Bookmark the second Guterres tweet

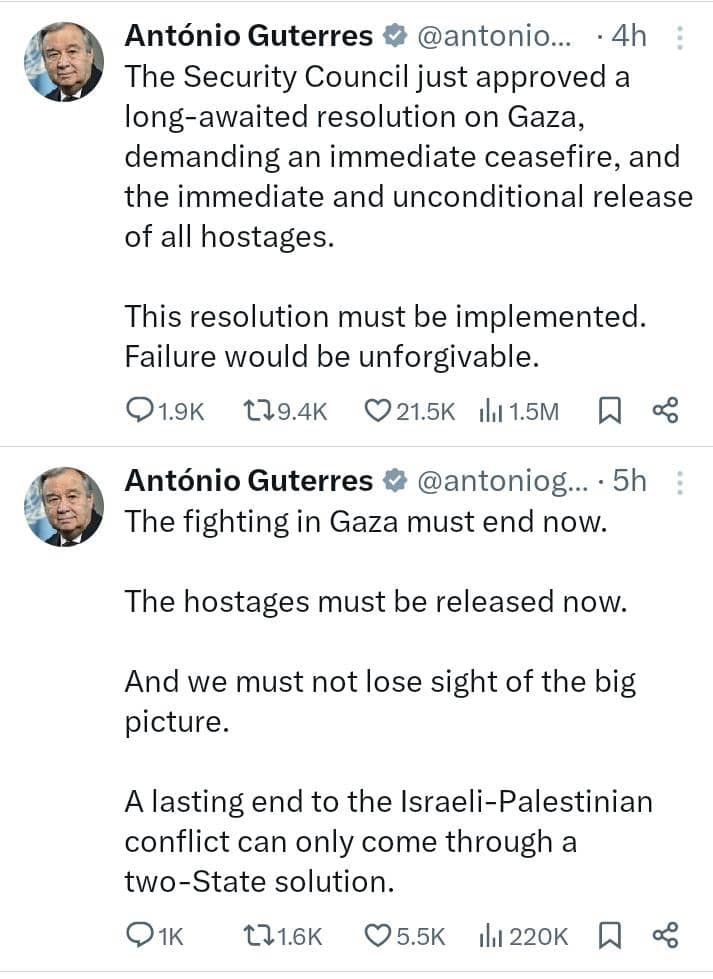611,936
